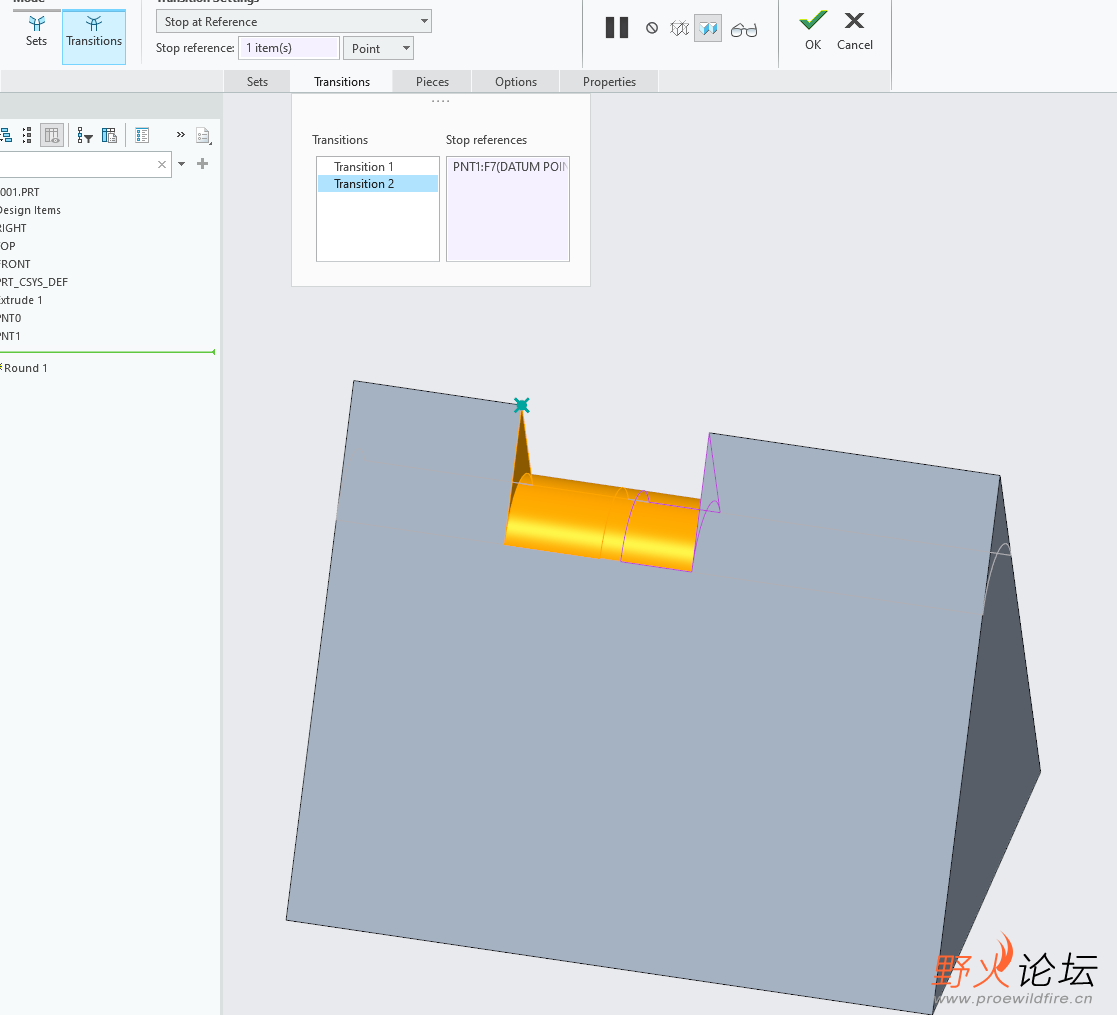Click the glasses verify preview icon
Viewport: 1117px width, 1015px height.
tap(744, 30)
